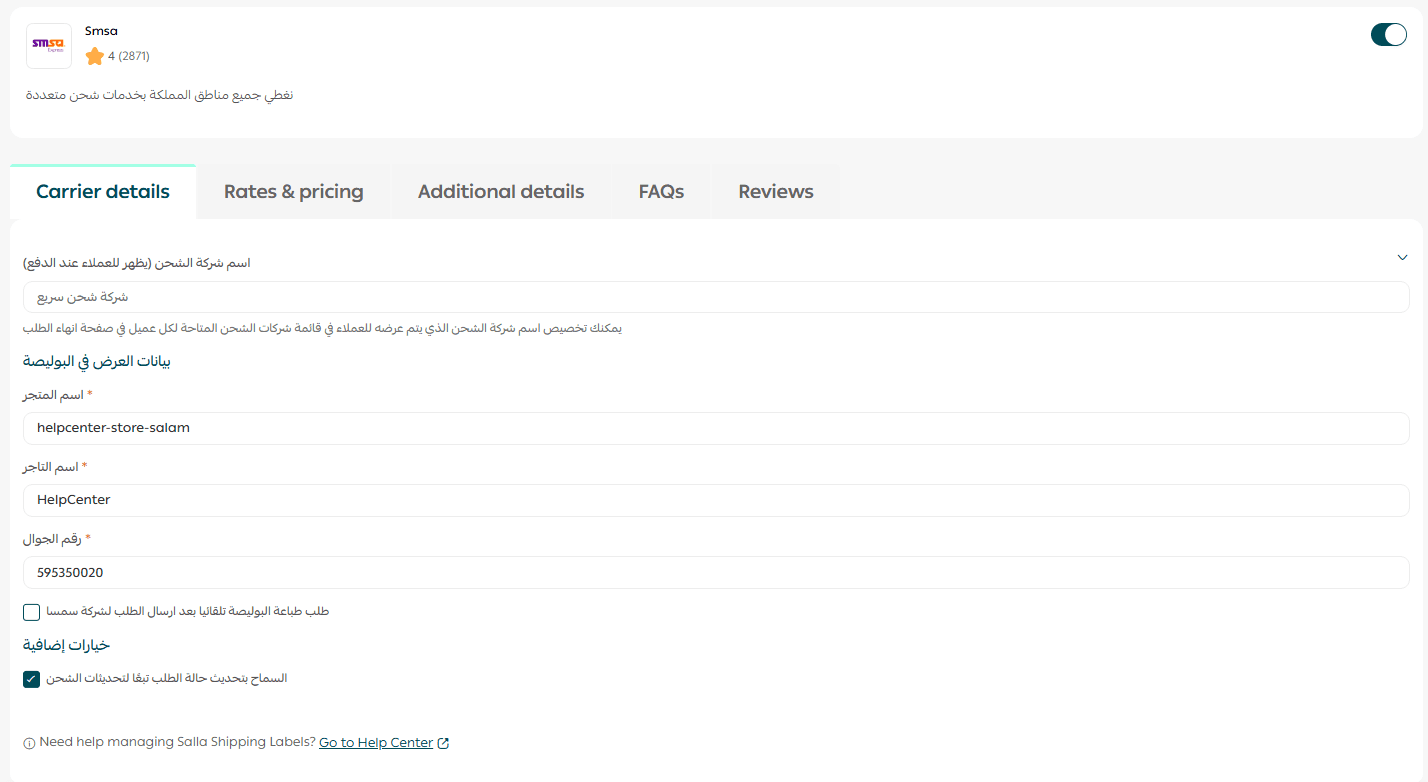Go to the Additional details tab
The height and width of the screenshot is (782, 1428).
point(500,192)
